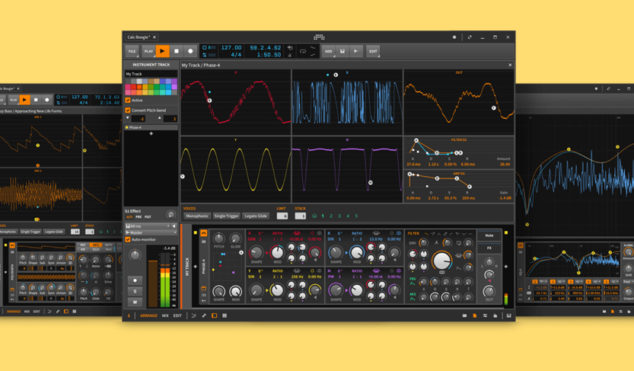Pick the red swatch in the track color palette
The height and width of the screenshot is (371, 634).
133,87
